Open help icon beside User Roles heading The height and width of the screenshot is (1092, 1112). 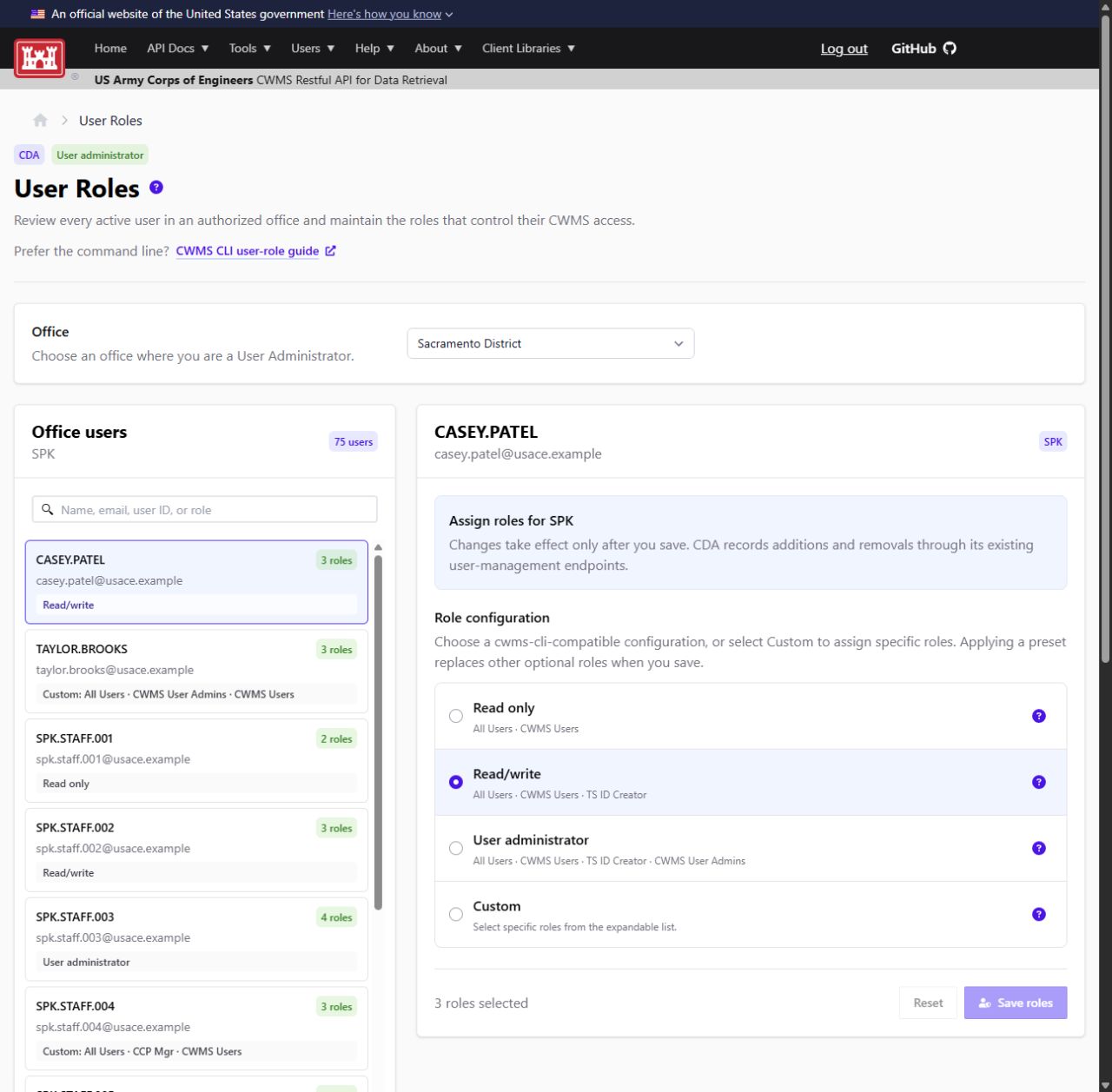tap(156, 188)
